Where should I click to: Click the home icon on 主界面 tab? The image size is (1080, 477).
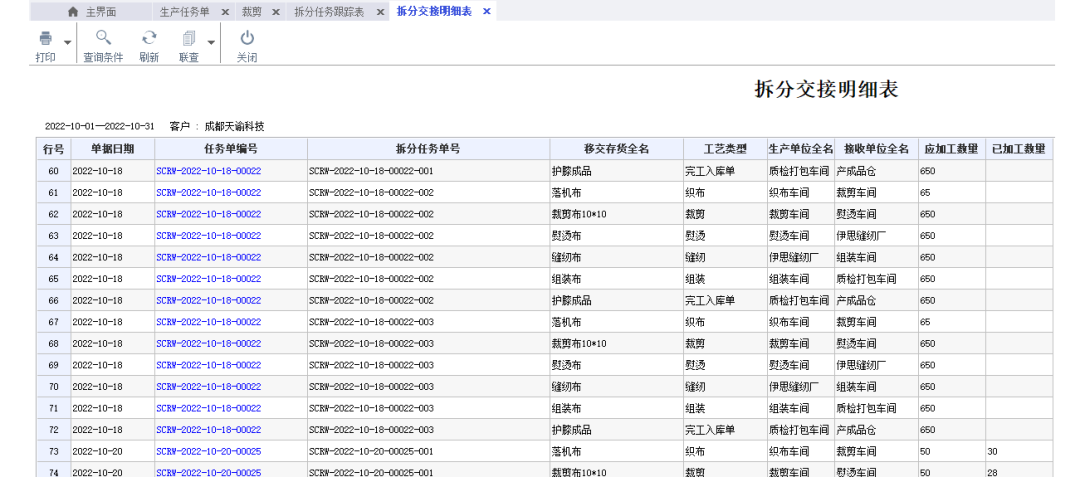coord(72,12)
